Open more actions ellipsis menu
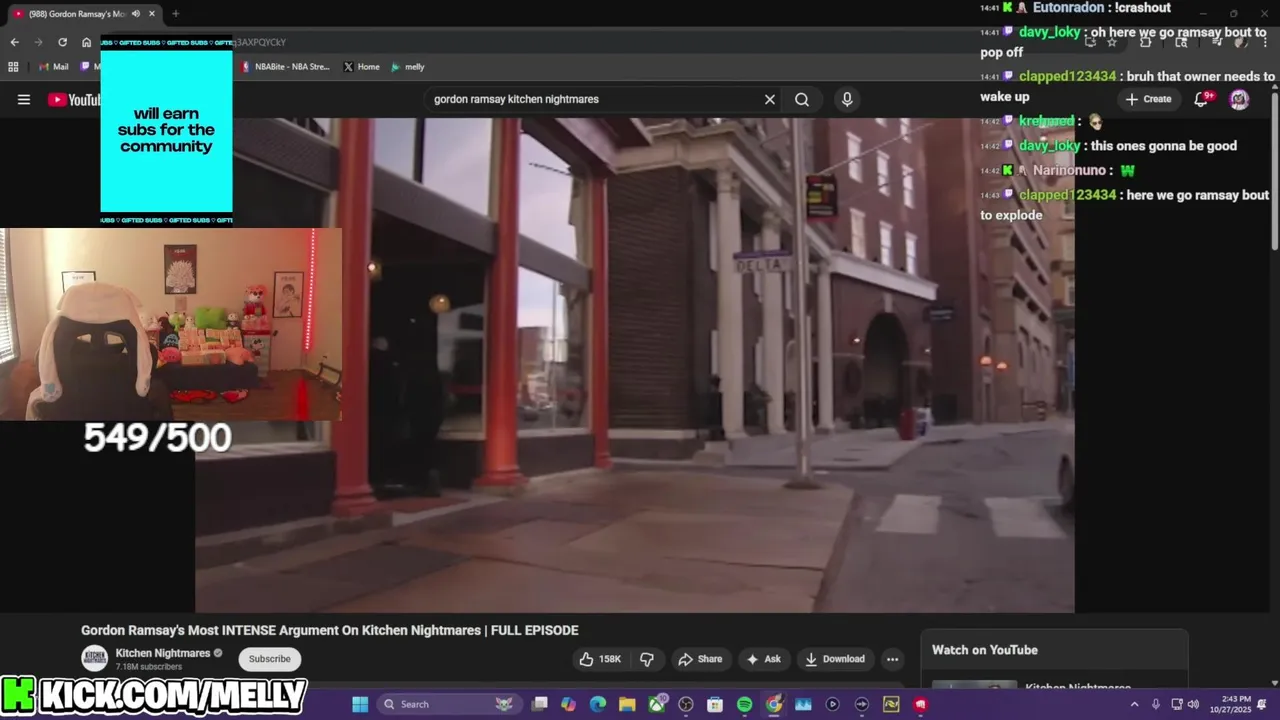The image size is (1280, 720). (x=892, y=658)
